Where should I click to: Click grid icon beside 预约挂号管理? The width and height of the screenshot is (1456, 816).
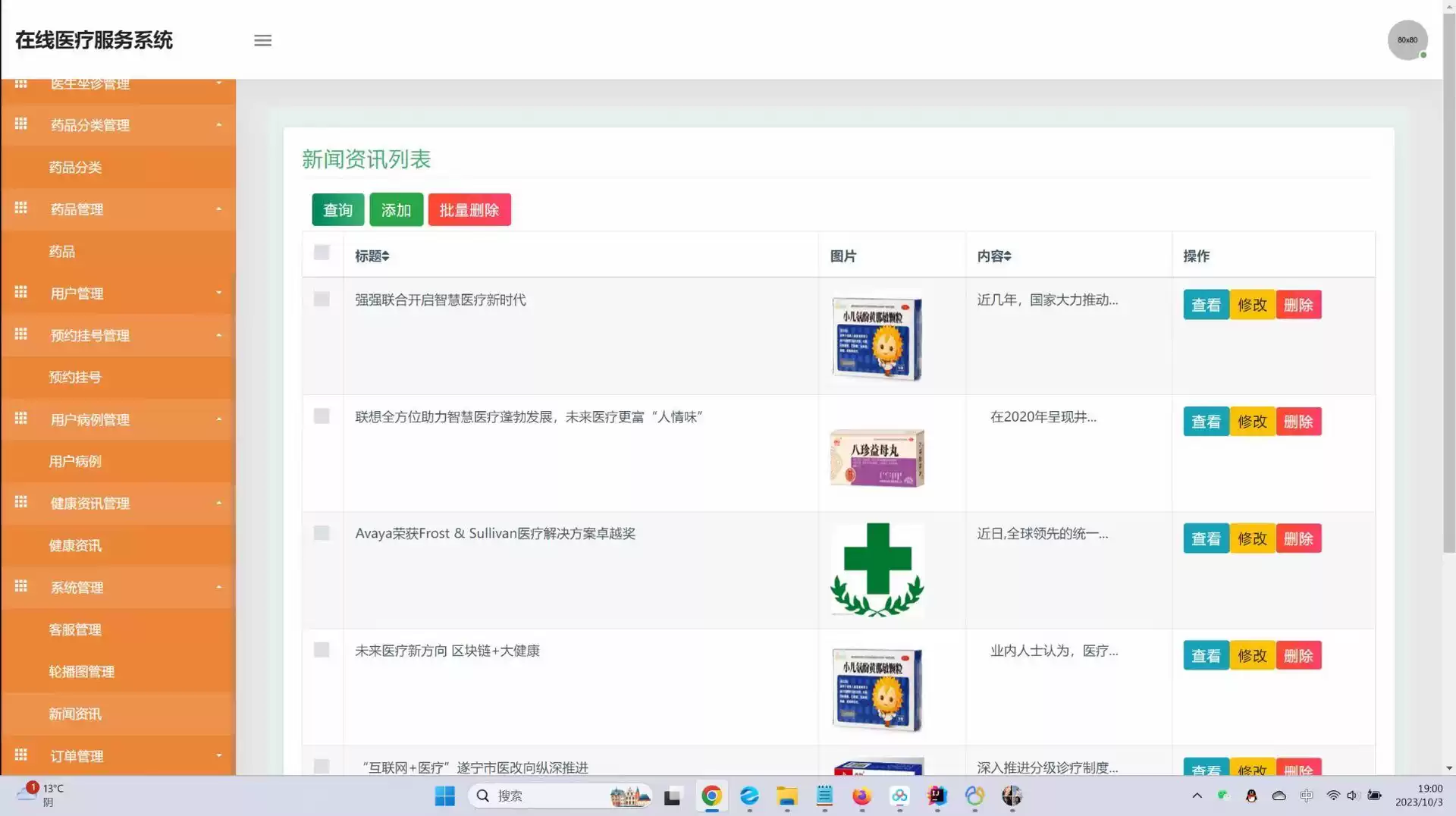tap(21, 334)
